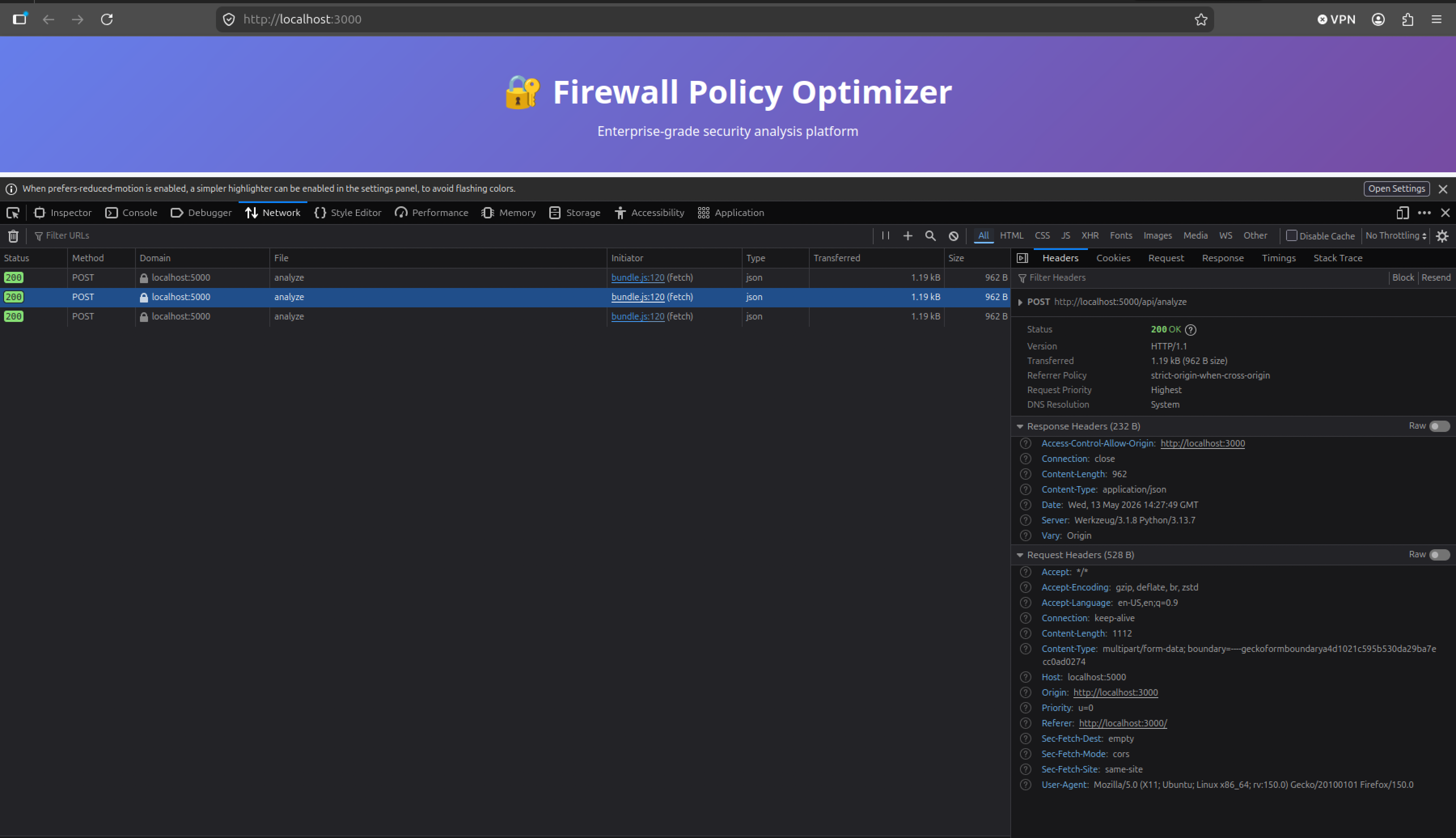This screenshot has width=1456, height=838.
Task: Open the Cookies tab of request details
Action: click(x=1113, y=258)
